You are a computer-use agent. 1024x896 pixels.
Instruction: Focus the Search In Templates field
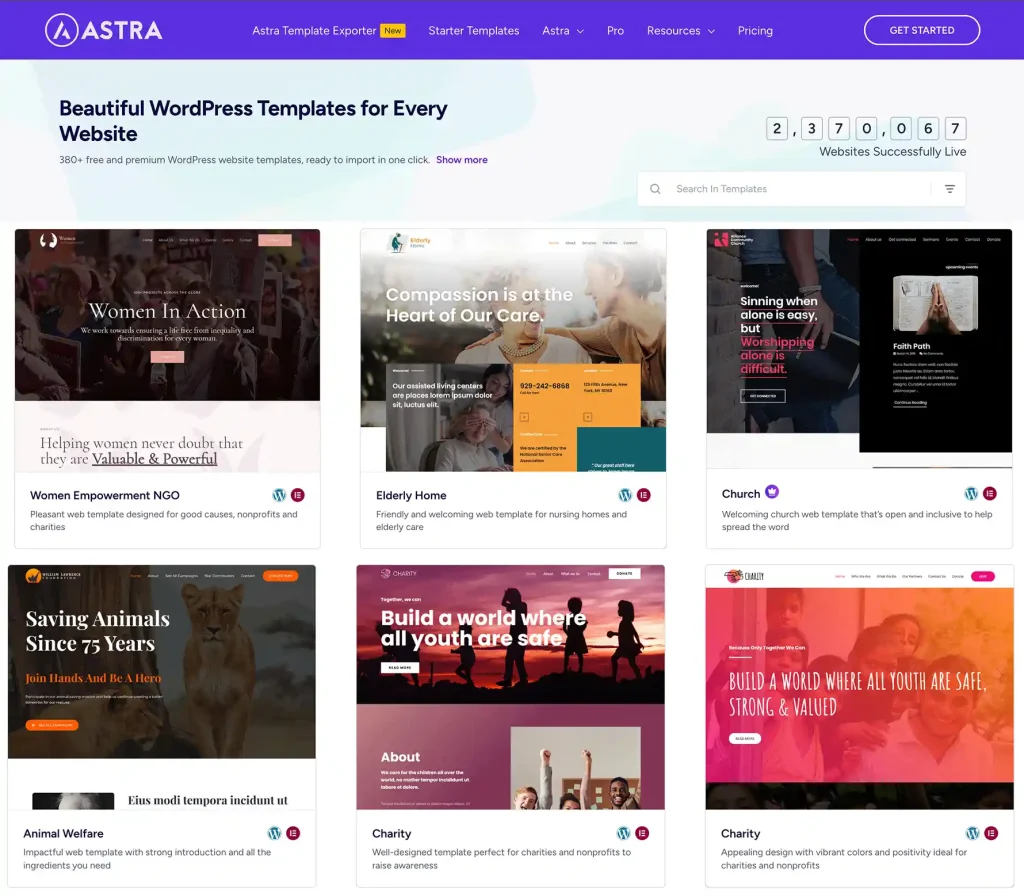point(801,189)
